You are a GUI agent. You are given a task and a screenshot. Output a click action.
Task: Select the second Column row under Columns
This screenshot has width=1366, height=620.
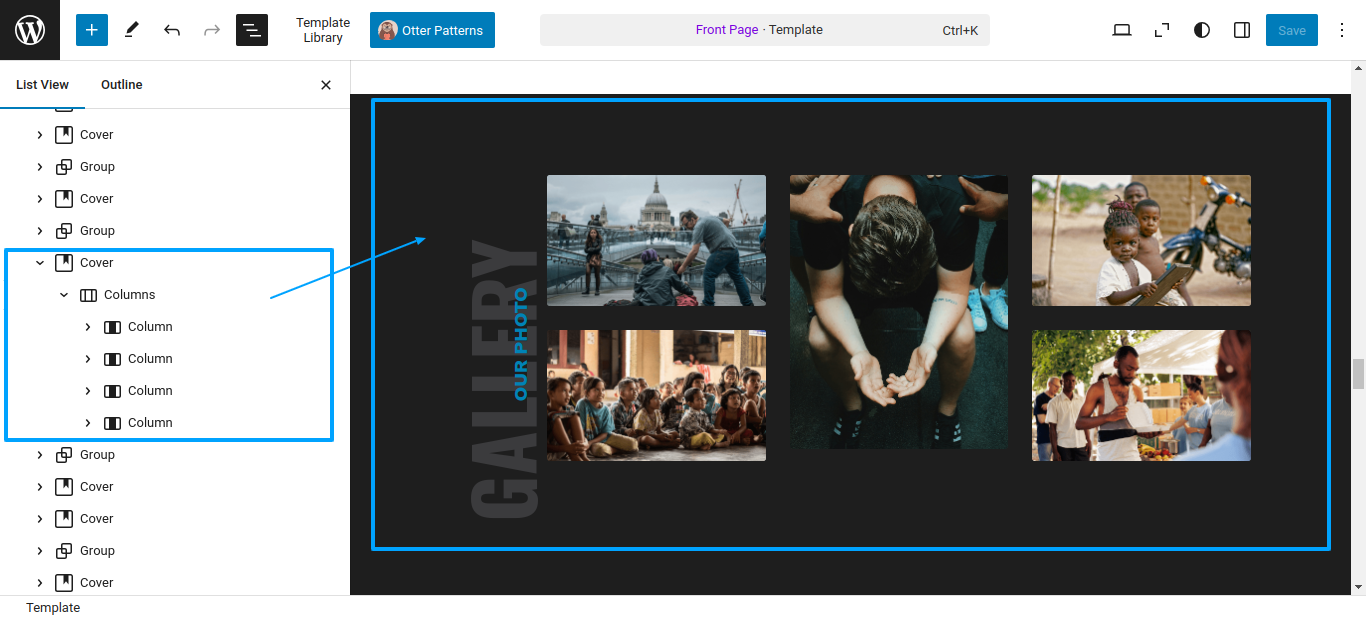point(175,359)
